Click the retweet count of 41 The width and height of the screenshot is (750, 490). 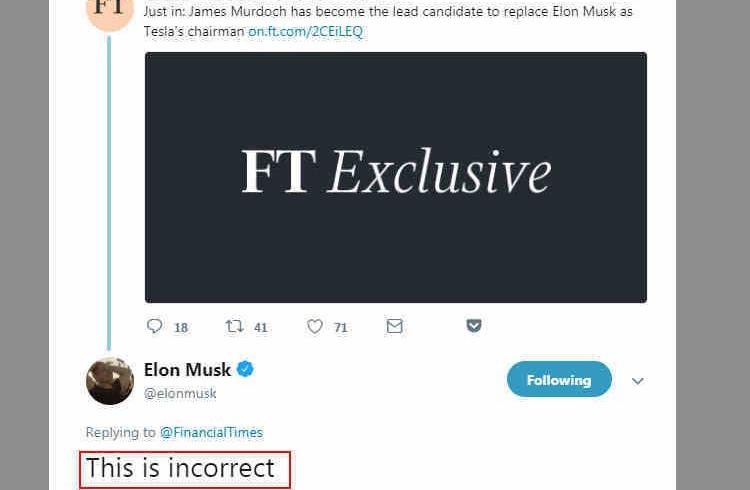click(x=261, y=327)
